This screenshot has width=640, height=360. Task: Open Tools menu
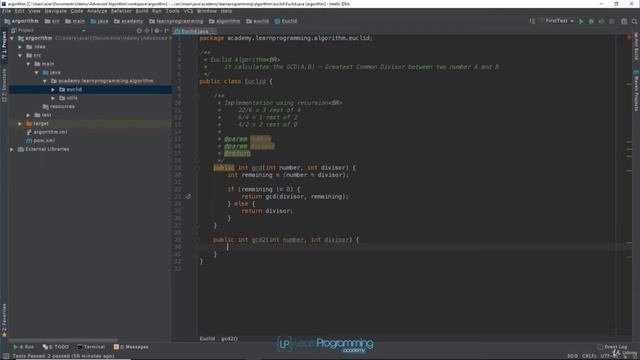pyautogui.click(x=172, y=11)
